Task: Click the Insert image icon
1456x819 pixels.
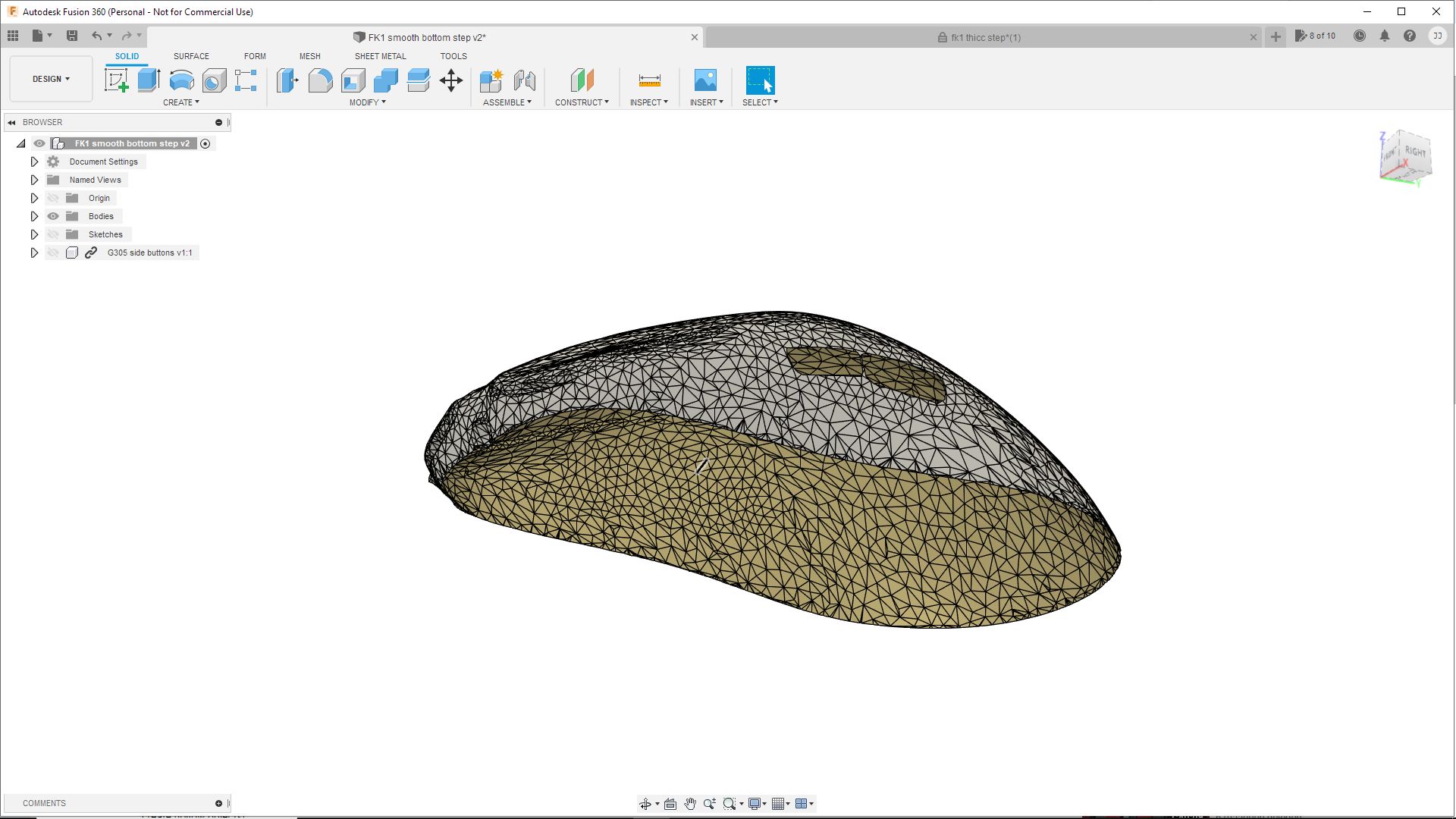Action: pyautogui.click(x=704, y=80)
